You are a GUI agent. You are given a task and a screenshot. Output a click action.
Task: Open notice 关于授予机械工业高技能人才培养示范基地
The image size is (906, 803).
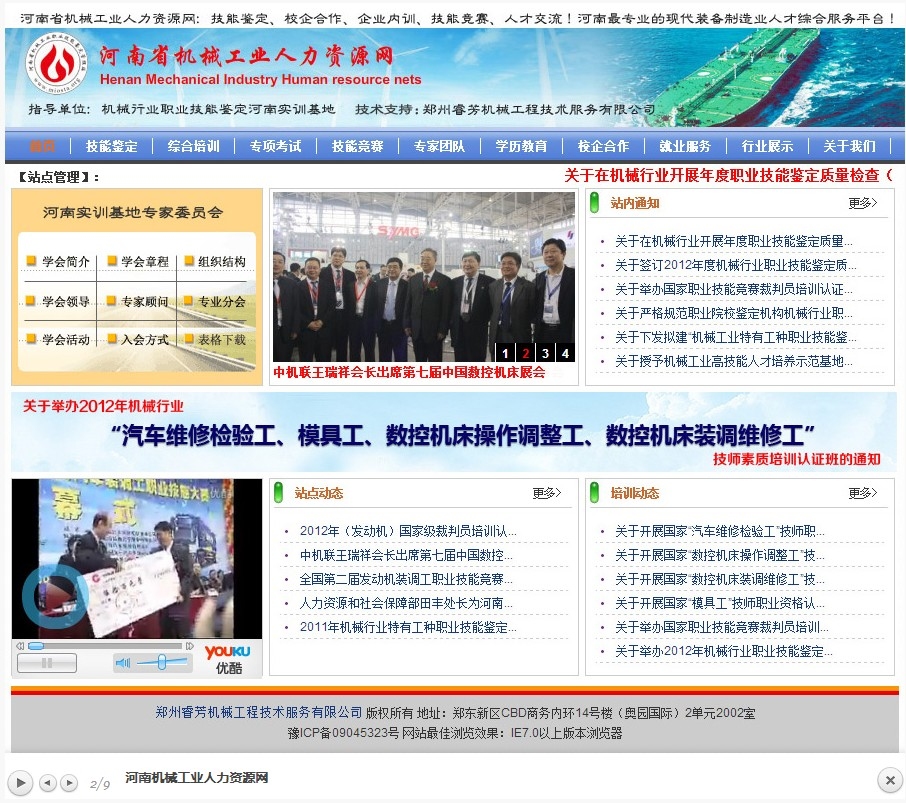pos(733,362)
